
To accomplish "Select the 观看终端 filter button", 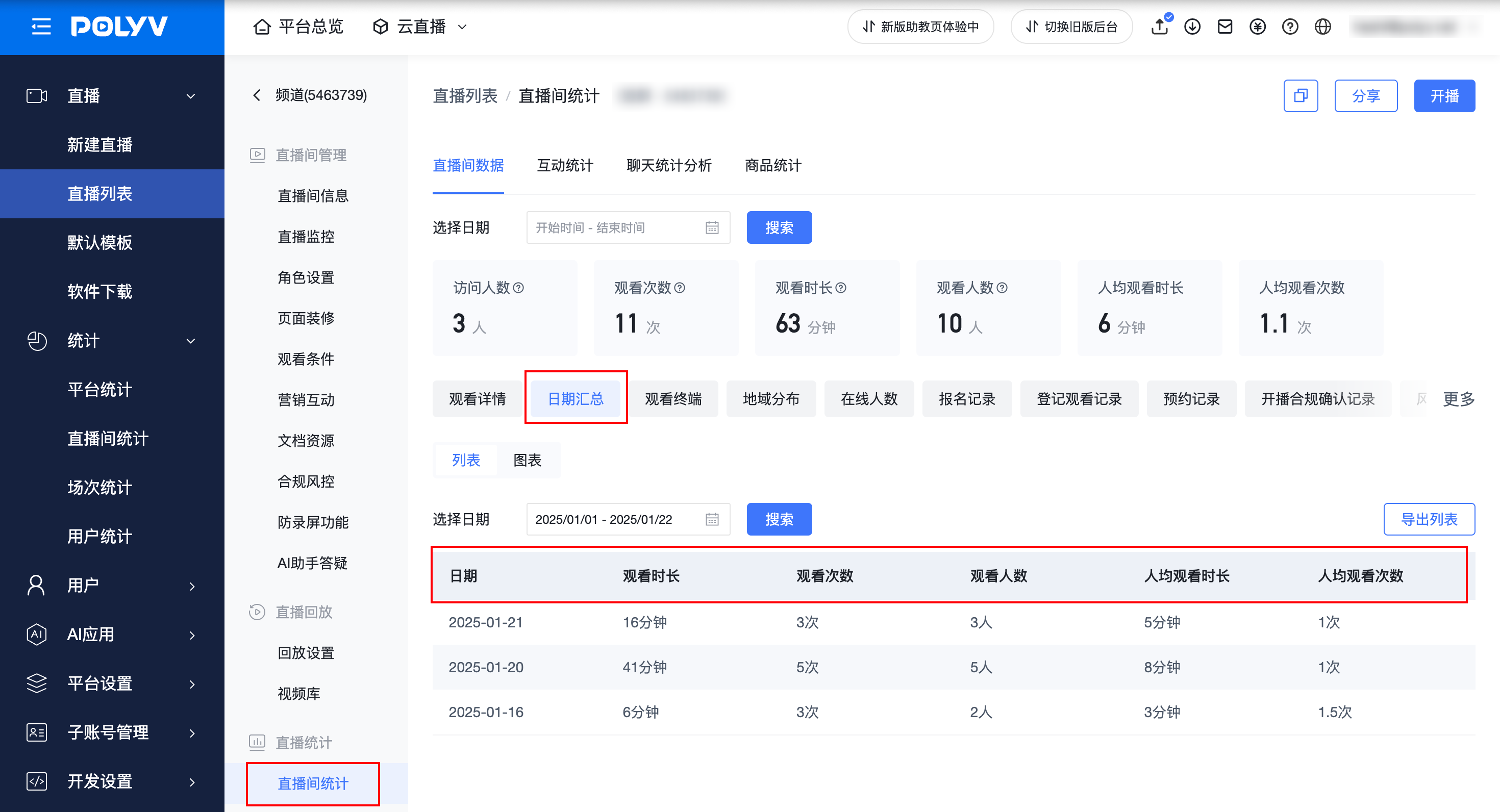I will point(673,399).
